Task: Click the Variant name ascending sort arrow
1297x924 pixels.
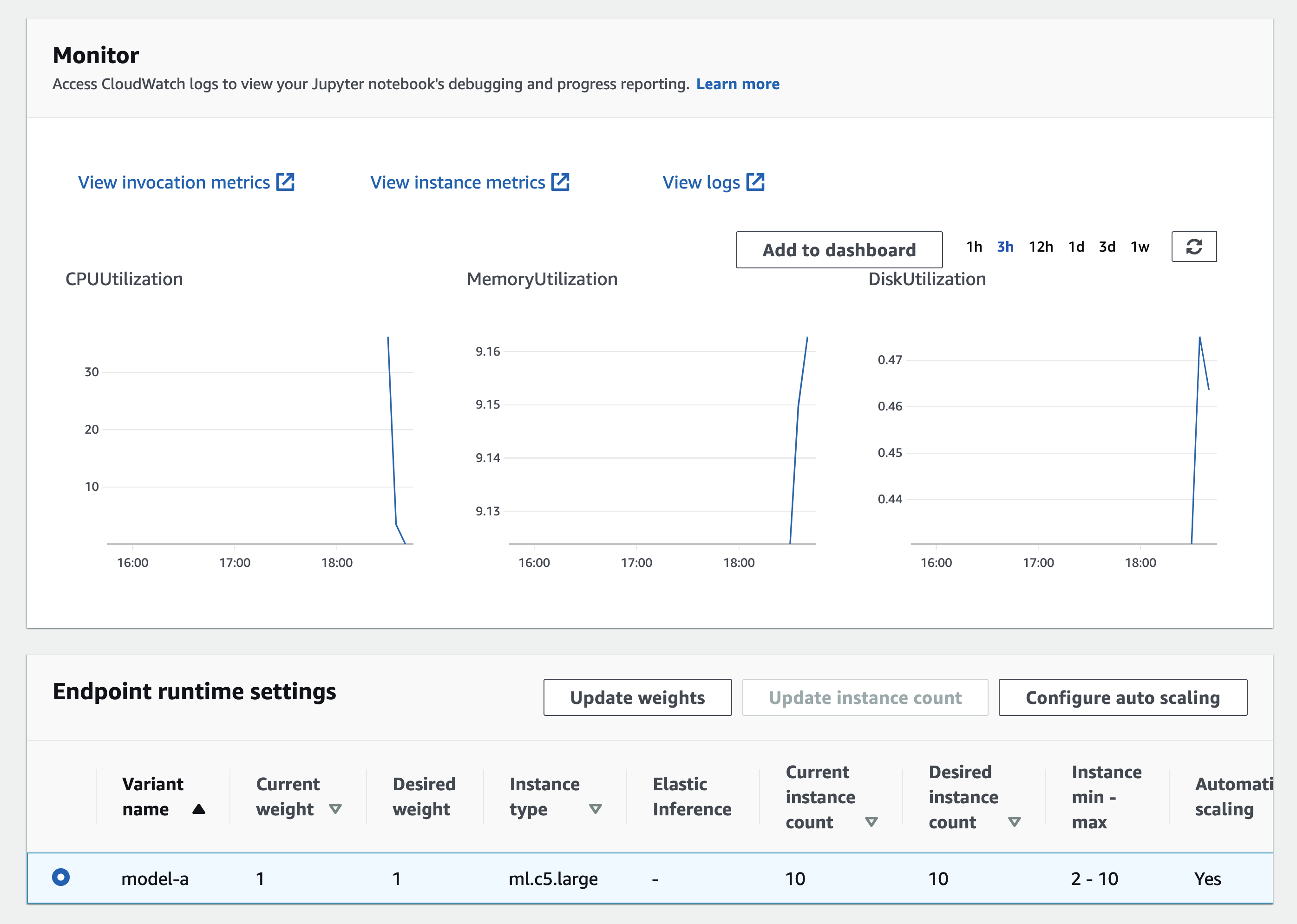Action: (199, 808)
